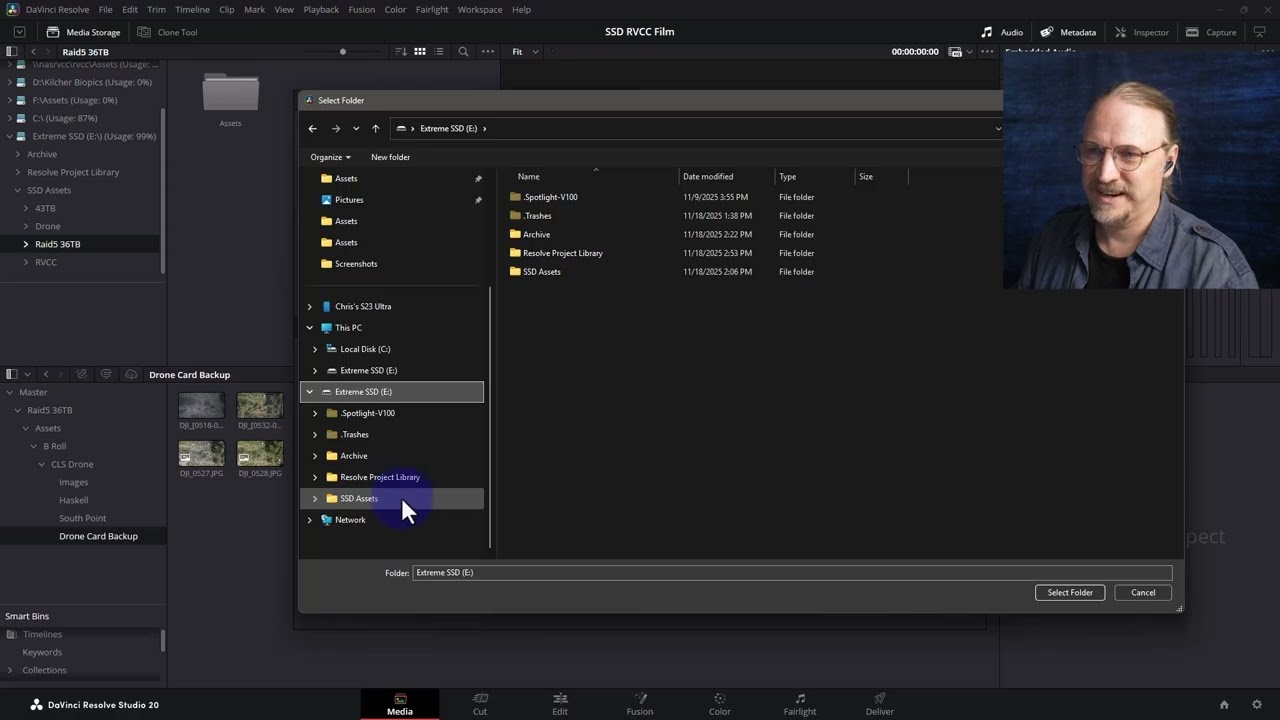Viewport: 1280px width, 720px height.
Task: Click the media pool cloud download icon
Action: (131, 374)
